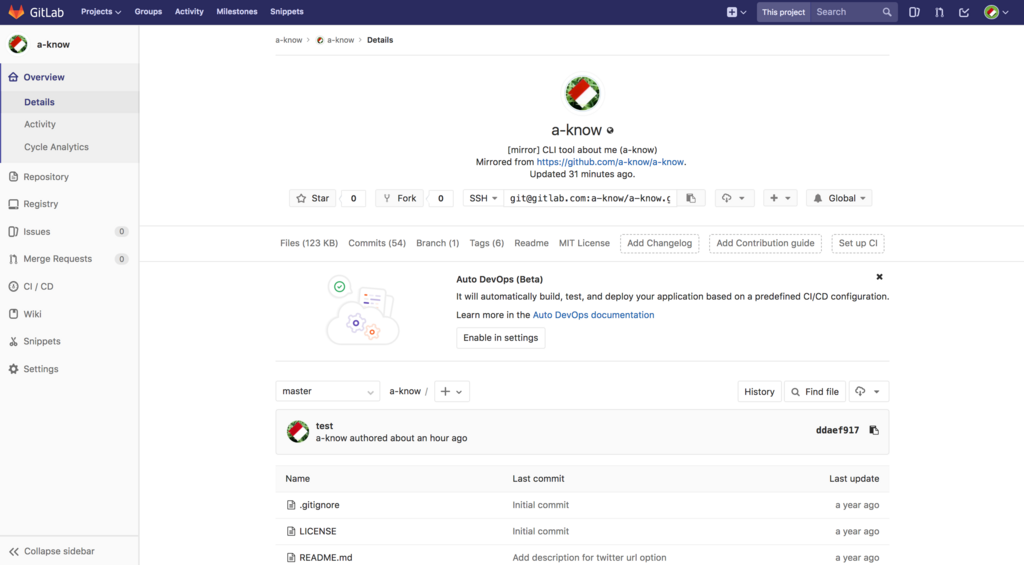This screenshot has width=1024, height=565.
Task: Open the README.md file
Action: [x=325, y=557]
